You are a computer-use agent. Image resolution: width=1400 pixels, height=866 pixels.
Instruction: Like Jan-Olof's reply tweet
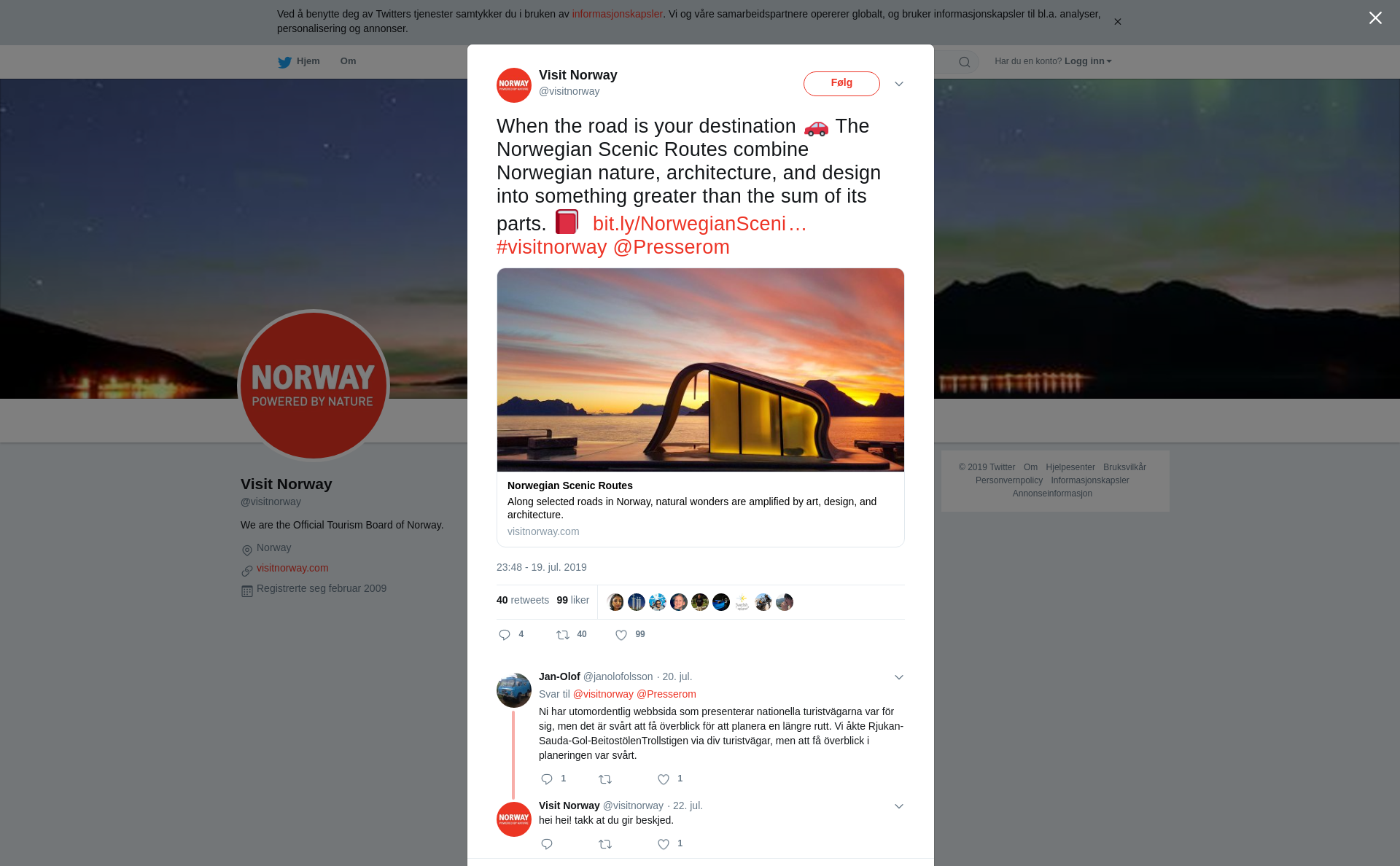(664, 779)
